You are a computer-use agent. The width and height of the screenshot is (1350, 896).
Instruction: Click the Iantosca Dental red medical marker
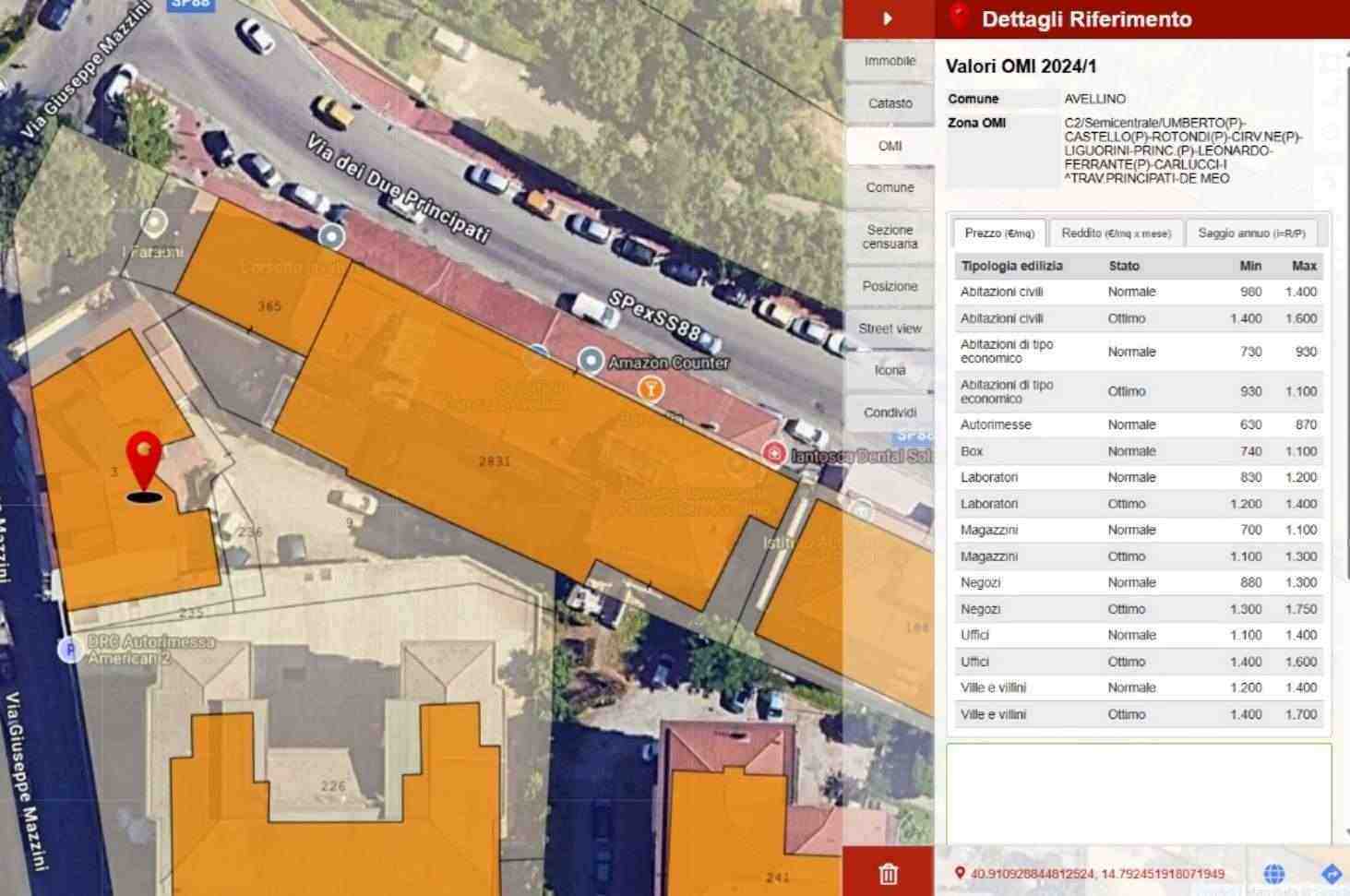coord(773,453)
